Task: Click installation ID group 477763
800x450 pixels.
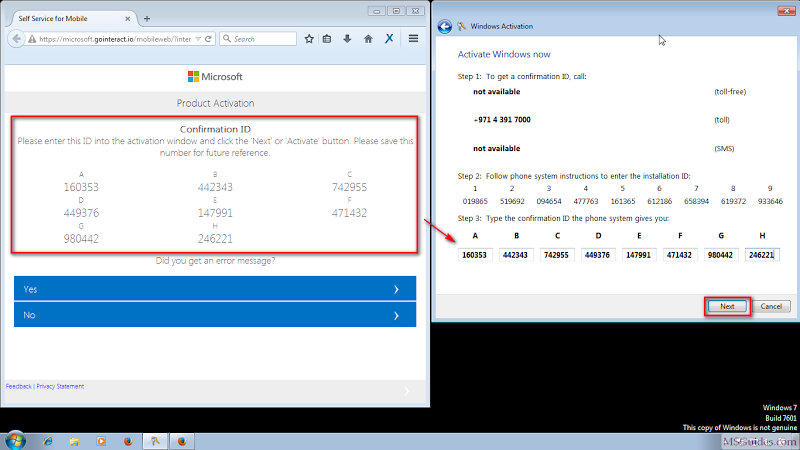Action: pyautogui.click(x=586, y=202)
